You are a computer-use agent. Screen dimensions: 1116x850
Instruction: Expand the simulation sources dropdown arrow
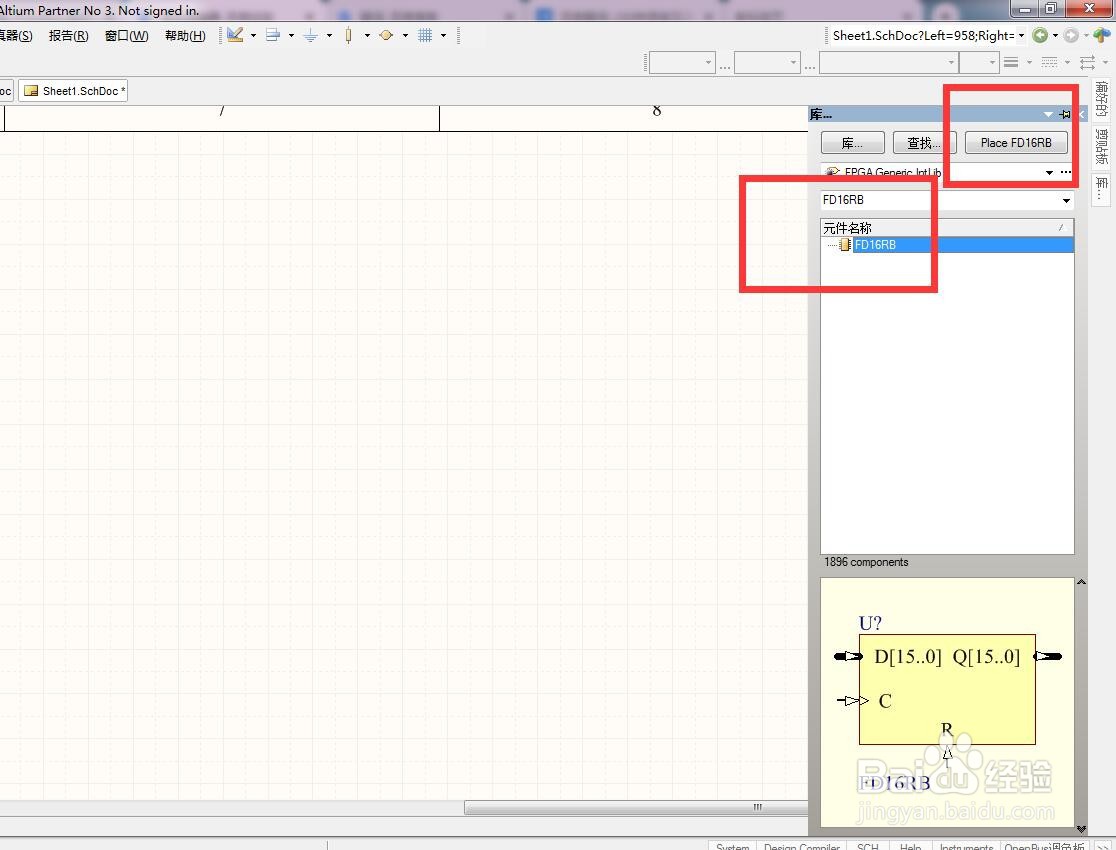(x=405, y=35)
